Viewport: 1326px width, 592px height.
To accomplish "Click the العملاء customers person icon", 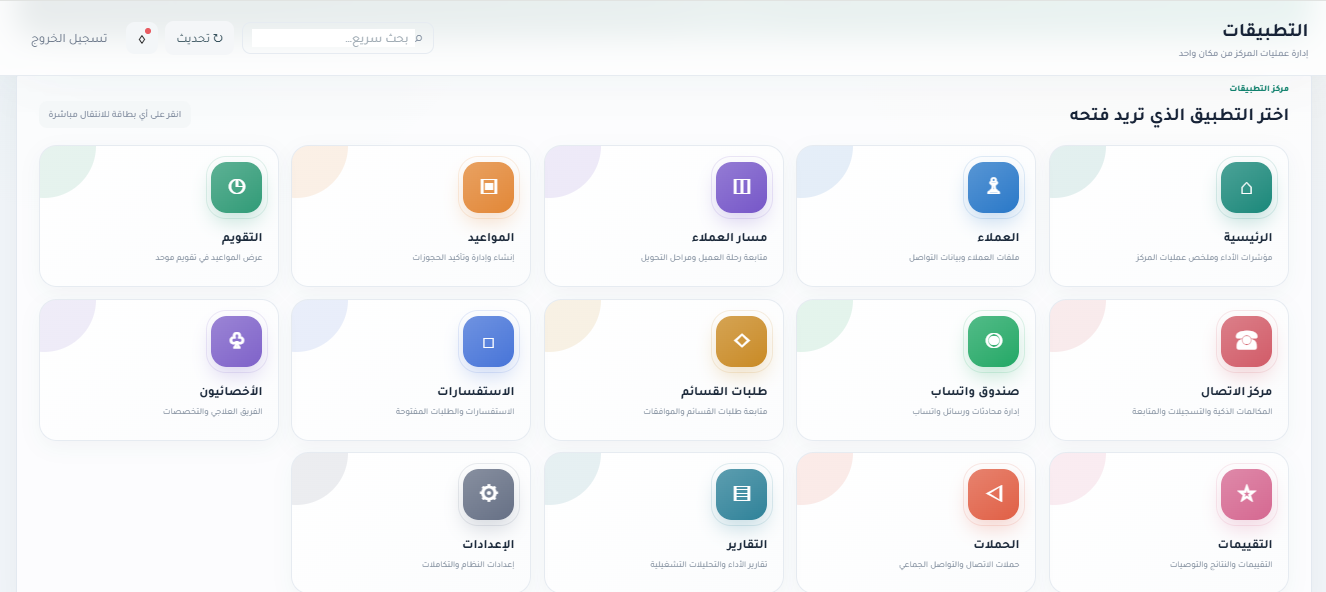I will click(x=993, y=187).
